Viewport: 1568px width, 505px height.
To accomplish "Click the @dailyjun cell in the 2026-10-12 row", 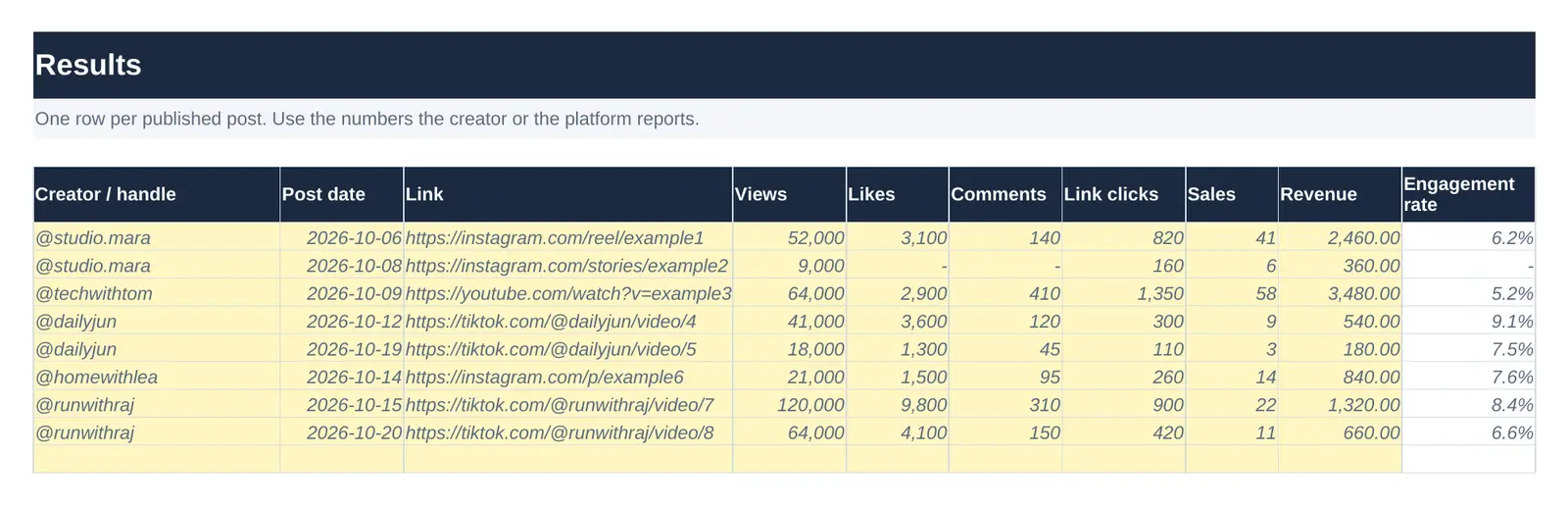I will (x=157, y=321).
